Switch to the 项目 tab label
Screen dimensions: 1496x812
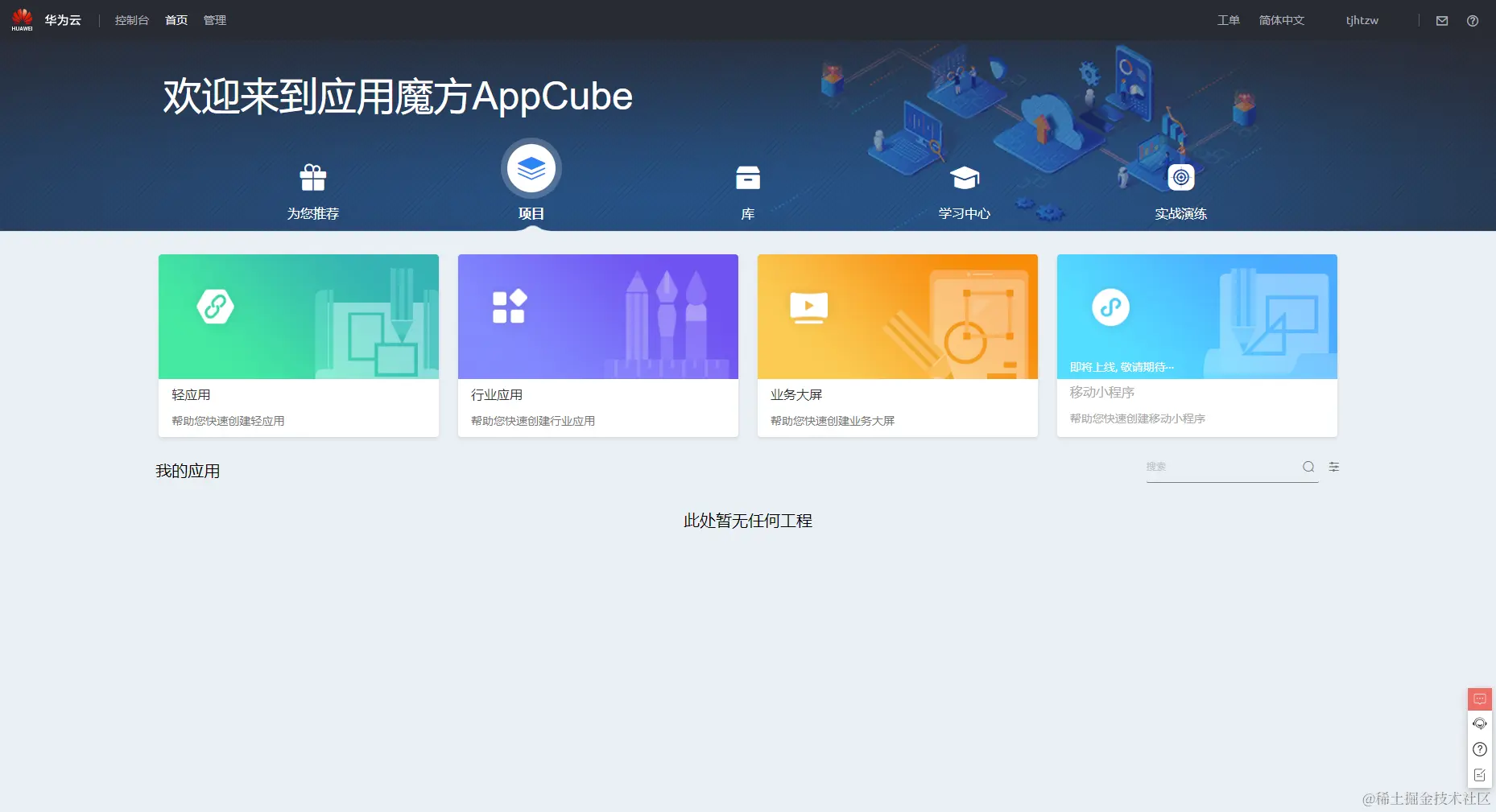point(531,213)
